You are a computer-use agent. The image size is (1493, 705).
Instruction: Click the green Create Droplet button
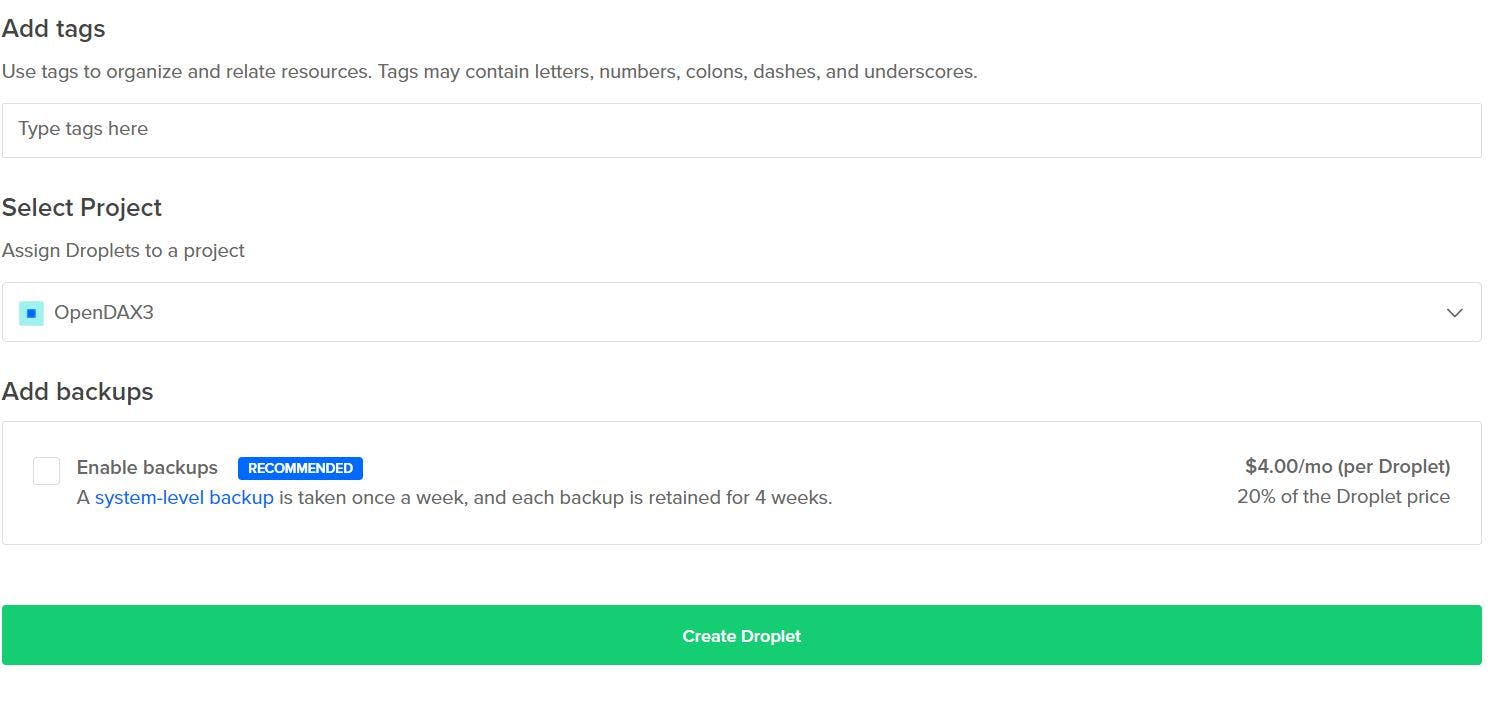pyautogui.click(x=741, y=635)
